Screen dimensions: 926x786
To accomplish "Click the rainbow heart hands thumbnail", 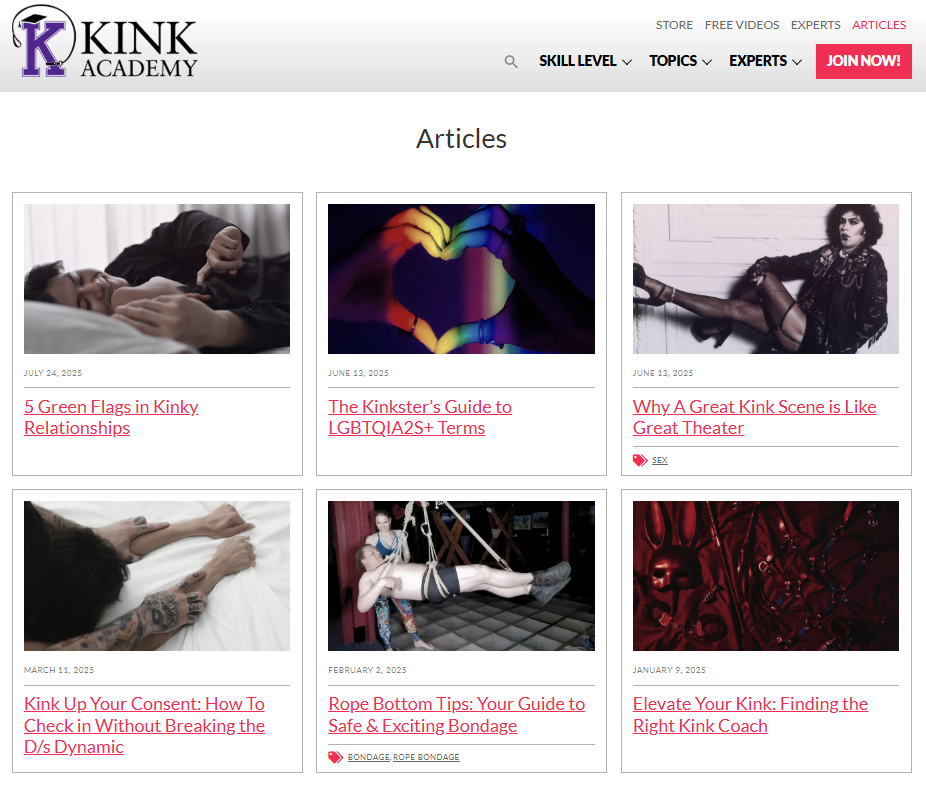I will (x=461, y=279).
